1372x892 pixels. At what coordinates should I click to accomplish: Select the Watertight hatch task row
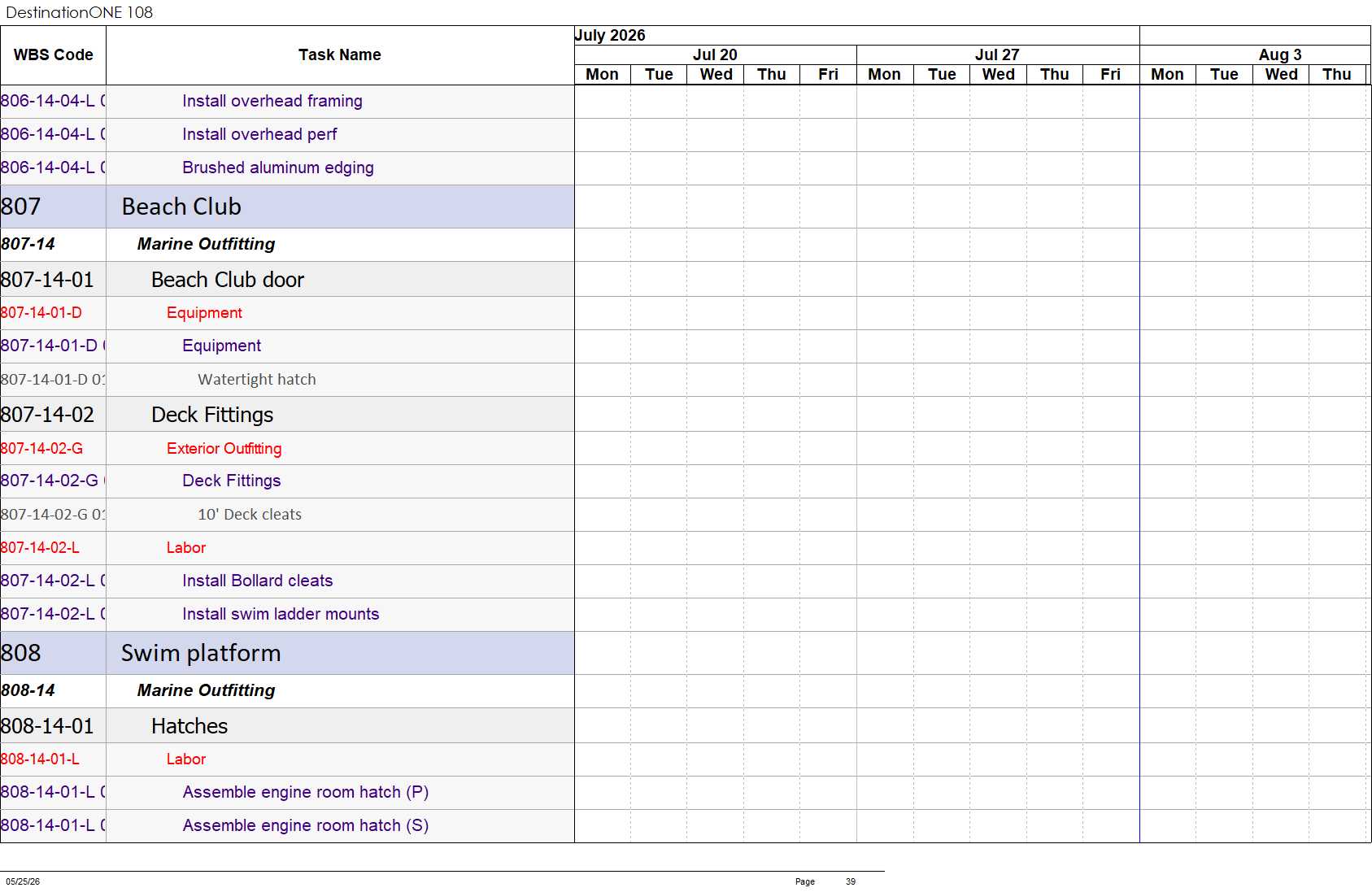tap(287, 380)
